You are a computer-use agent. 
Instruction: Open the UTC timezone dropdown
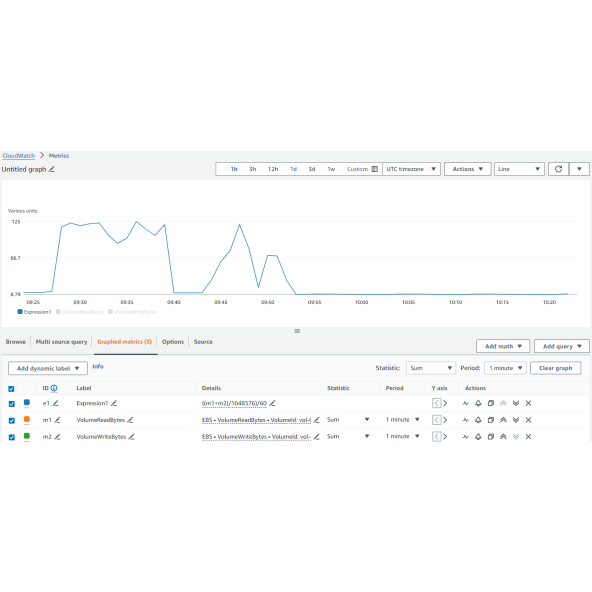coord(411,169)
